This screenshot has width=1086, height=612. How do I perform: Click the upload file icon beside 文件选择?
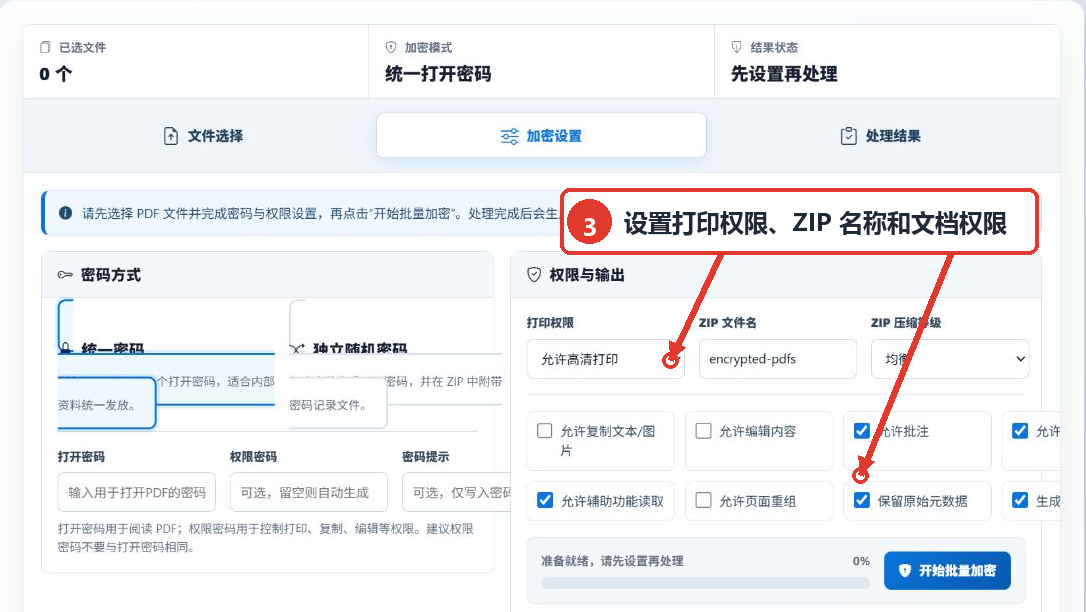[x=170, y=136]
